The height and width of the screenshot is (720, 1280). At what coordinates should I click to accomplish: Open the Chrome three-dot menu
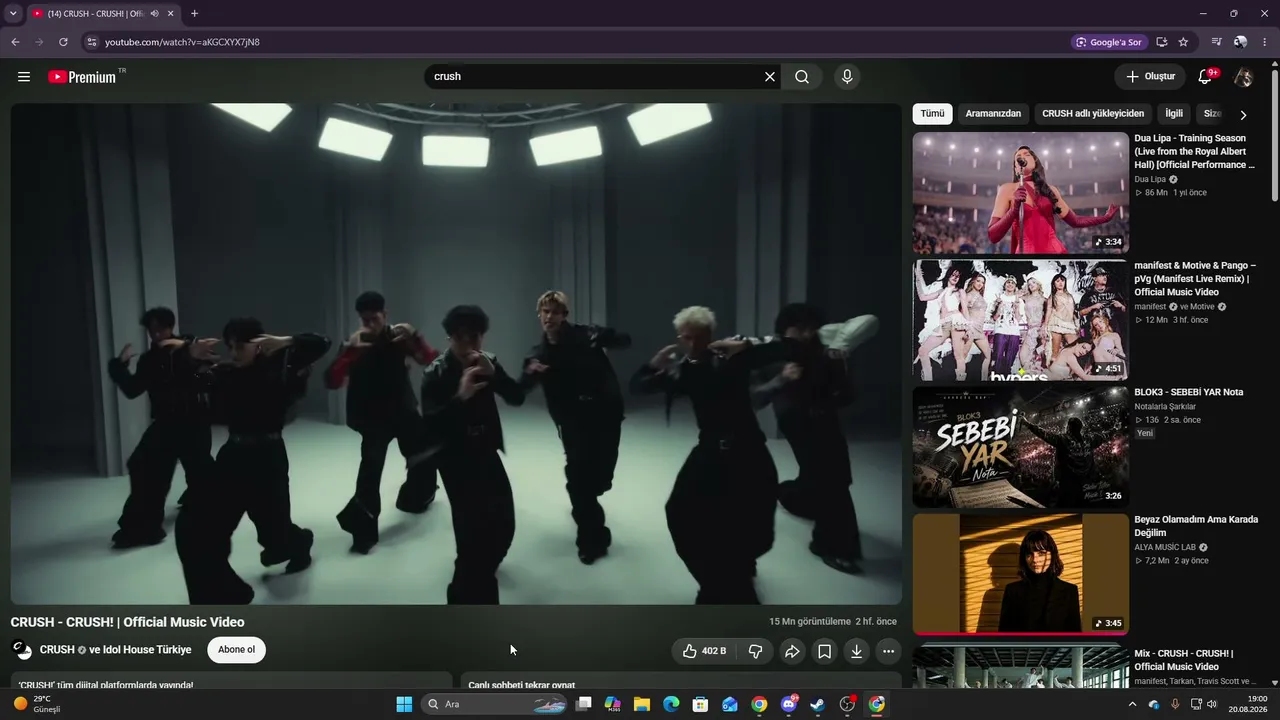click(1264, 42)
